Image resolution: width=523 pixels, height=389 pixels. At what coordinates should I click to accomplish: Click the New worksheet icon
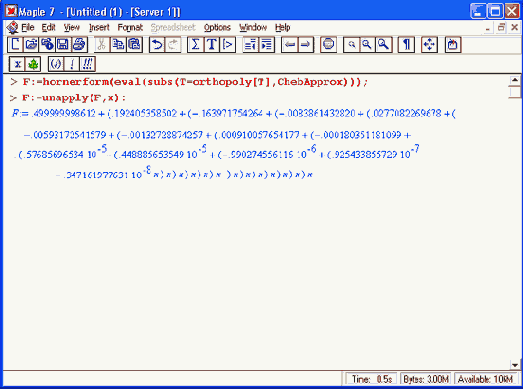(15, 44)
